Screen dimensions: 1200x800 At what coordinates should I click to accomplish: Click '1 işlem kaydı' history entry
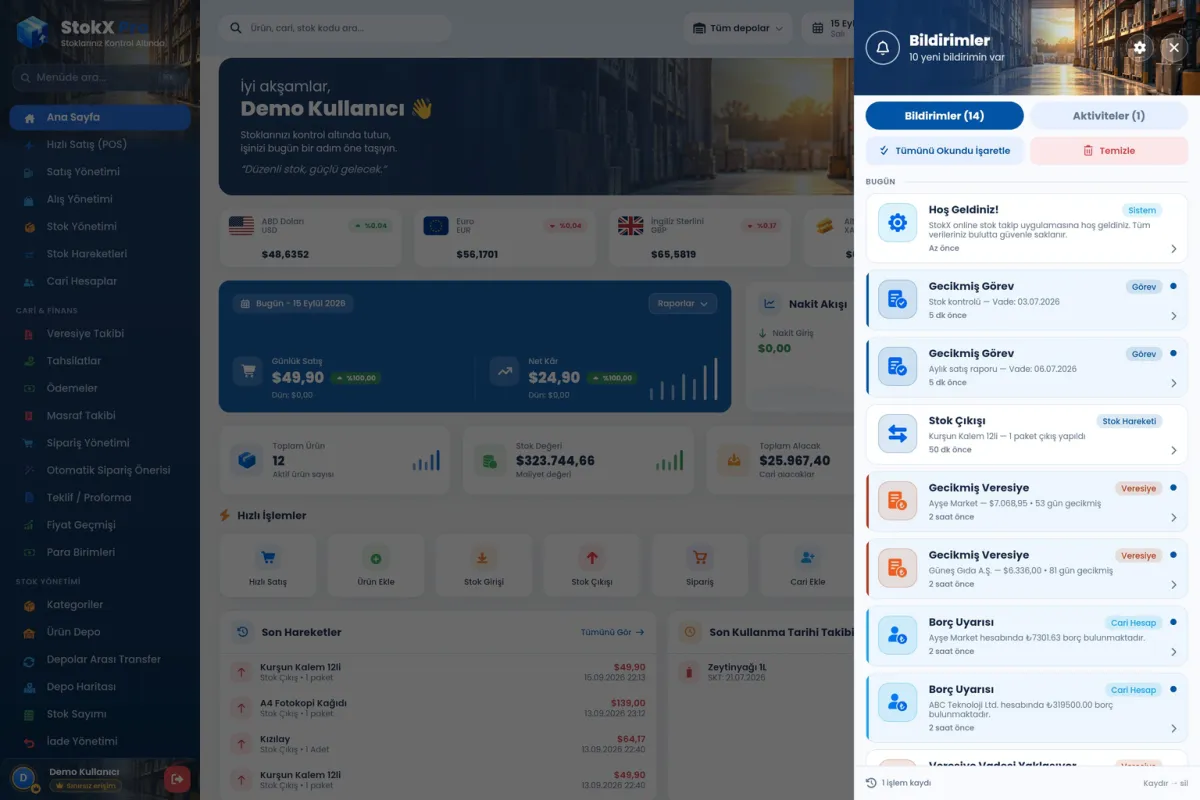pyautogui.click(x=898, y=783)
